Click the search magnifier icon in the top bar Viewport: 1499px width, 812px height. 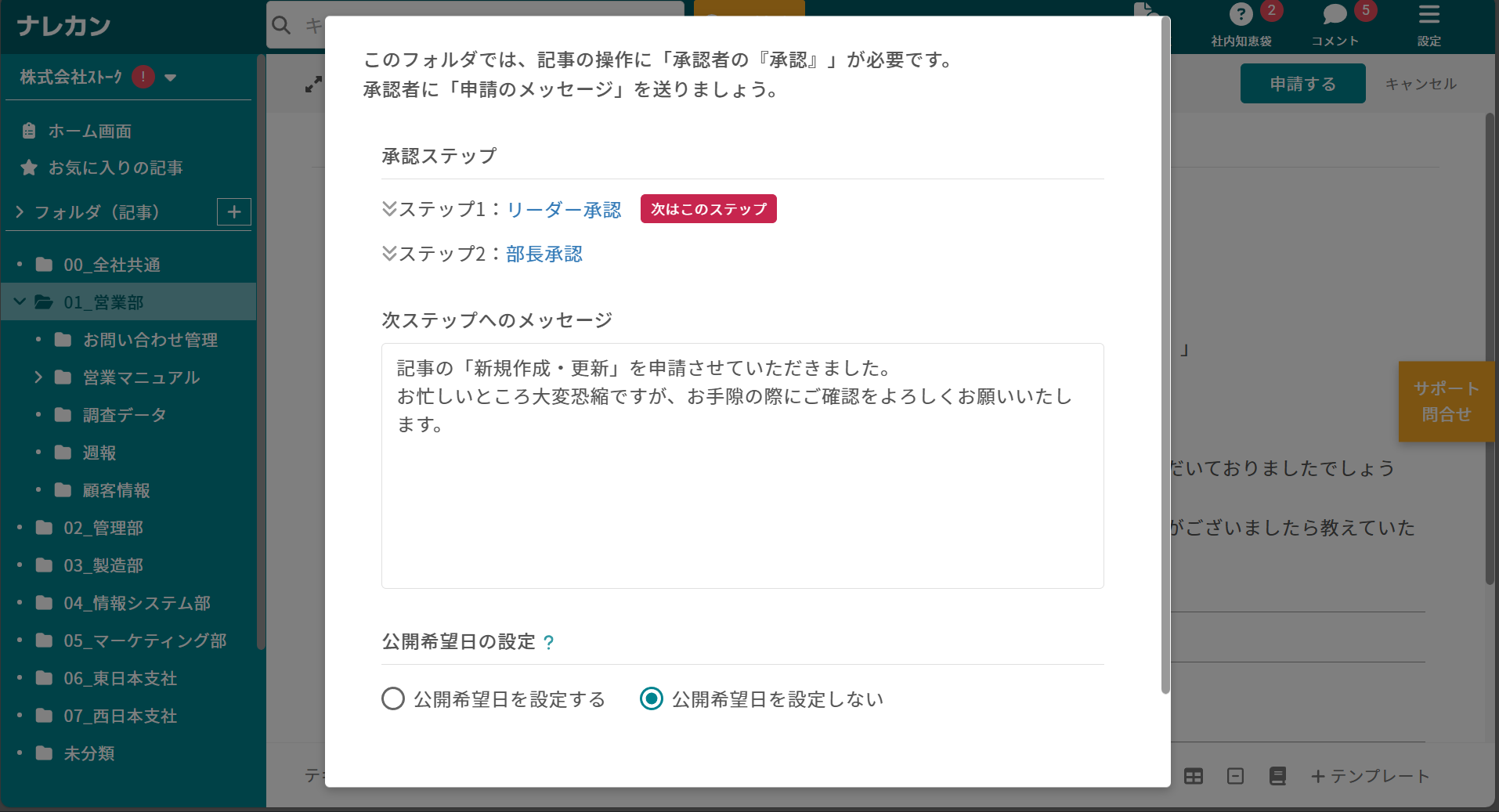[x=281, y=25]
